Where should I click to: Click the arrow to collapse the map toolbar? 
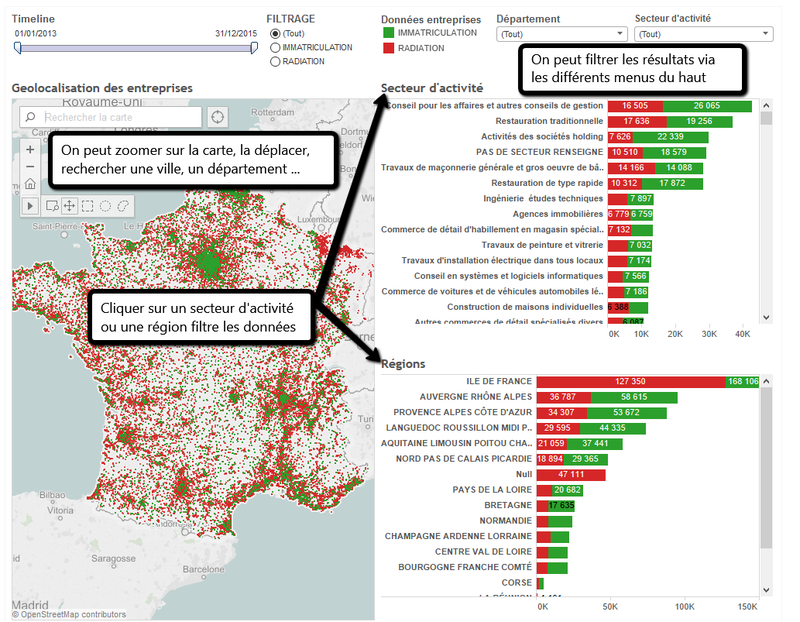[30, 204]
